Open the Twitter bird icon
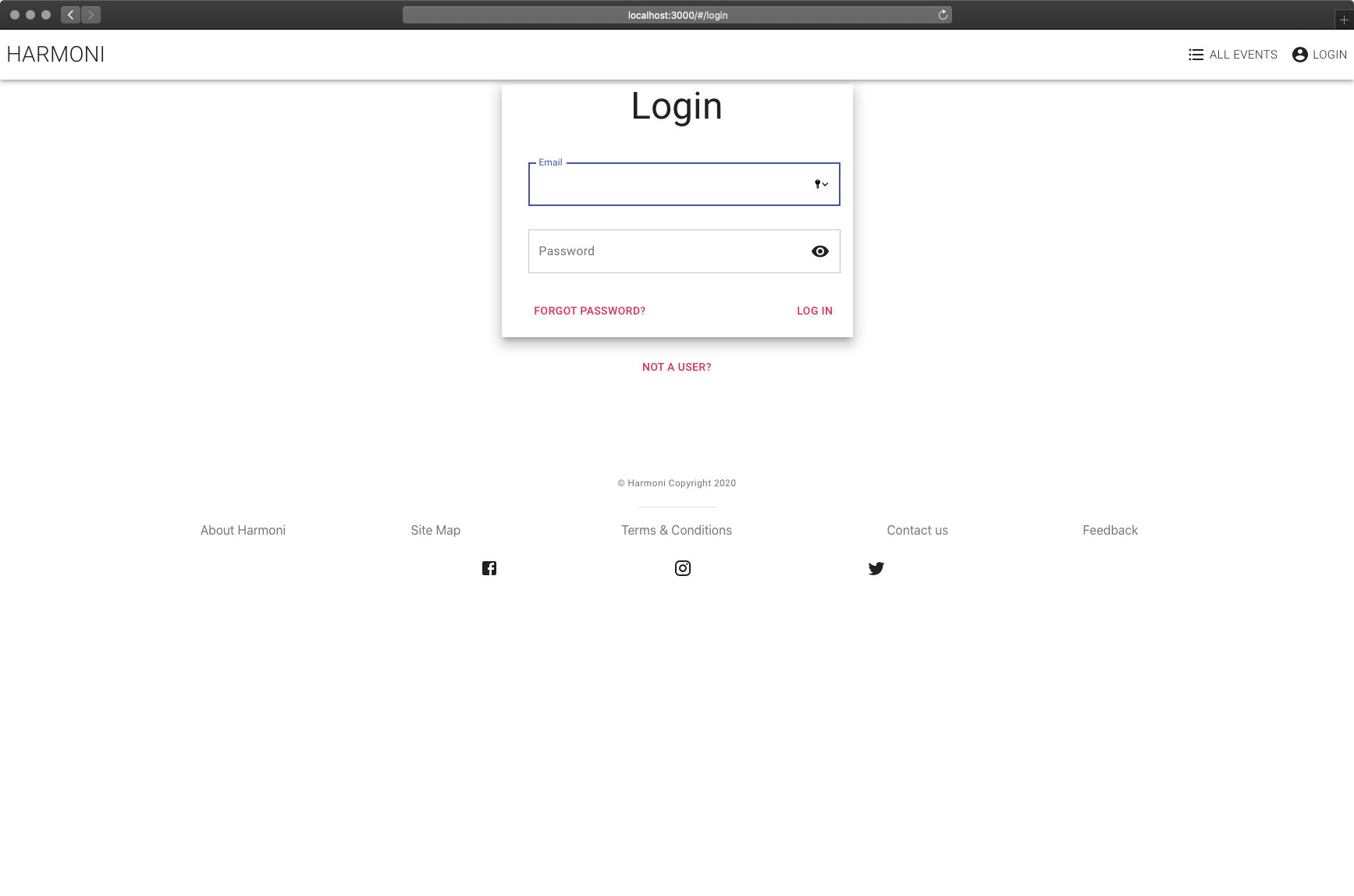This screenshot has width=1354, height=896. coord(876,568)
